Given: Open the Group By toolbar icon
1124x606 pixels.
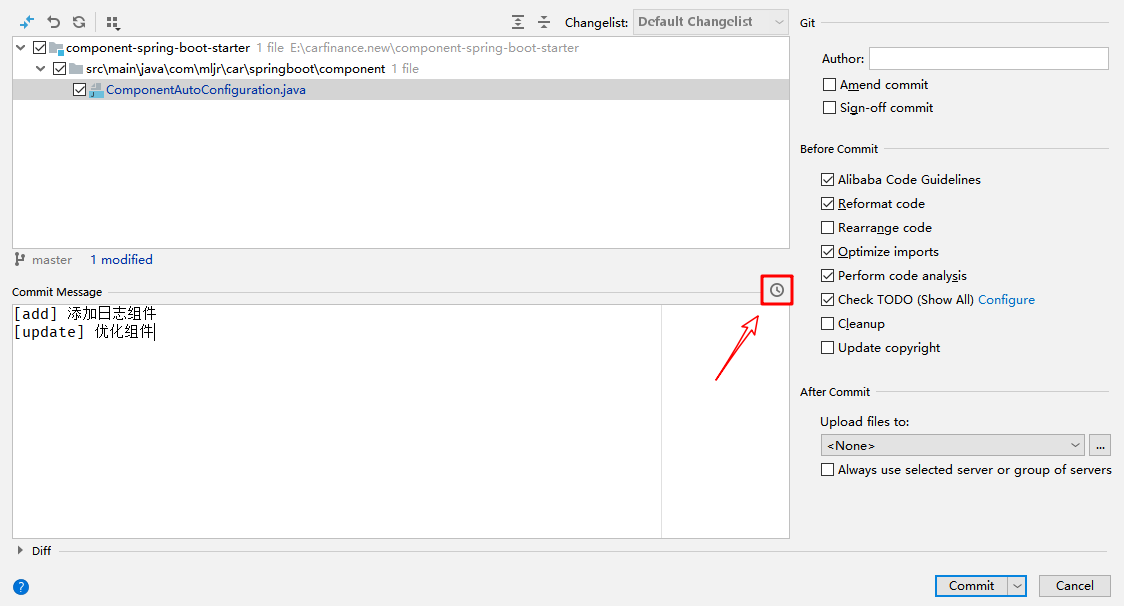Looking at the screenshot, I should coord(113,22).
